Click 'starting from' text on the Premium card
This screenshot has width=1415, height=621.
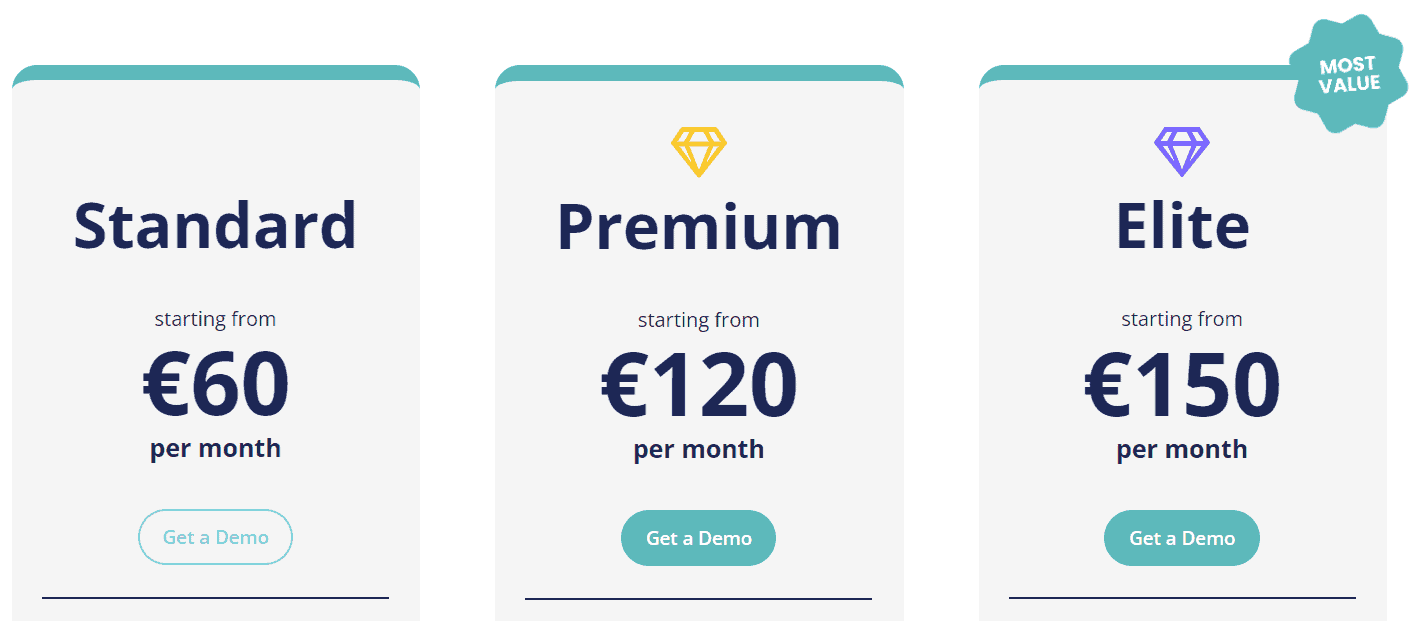[x=698, y=319]
